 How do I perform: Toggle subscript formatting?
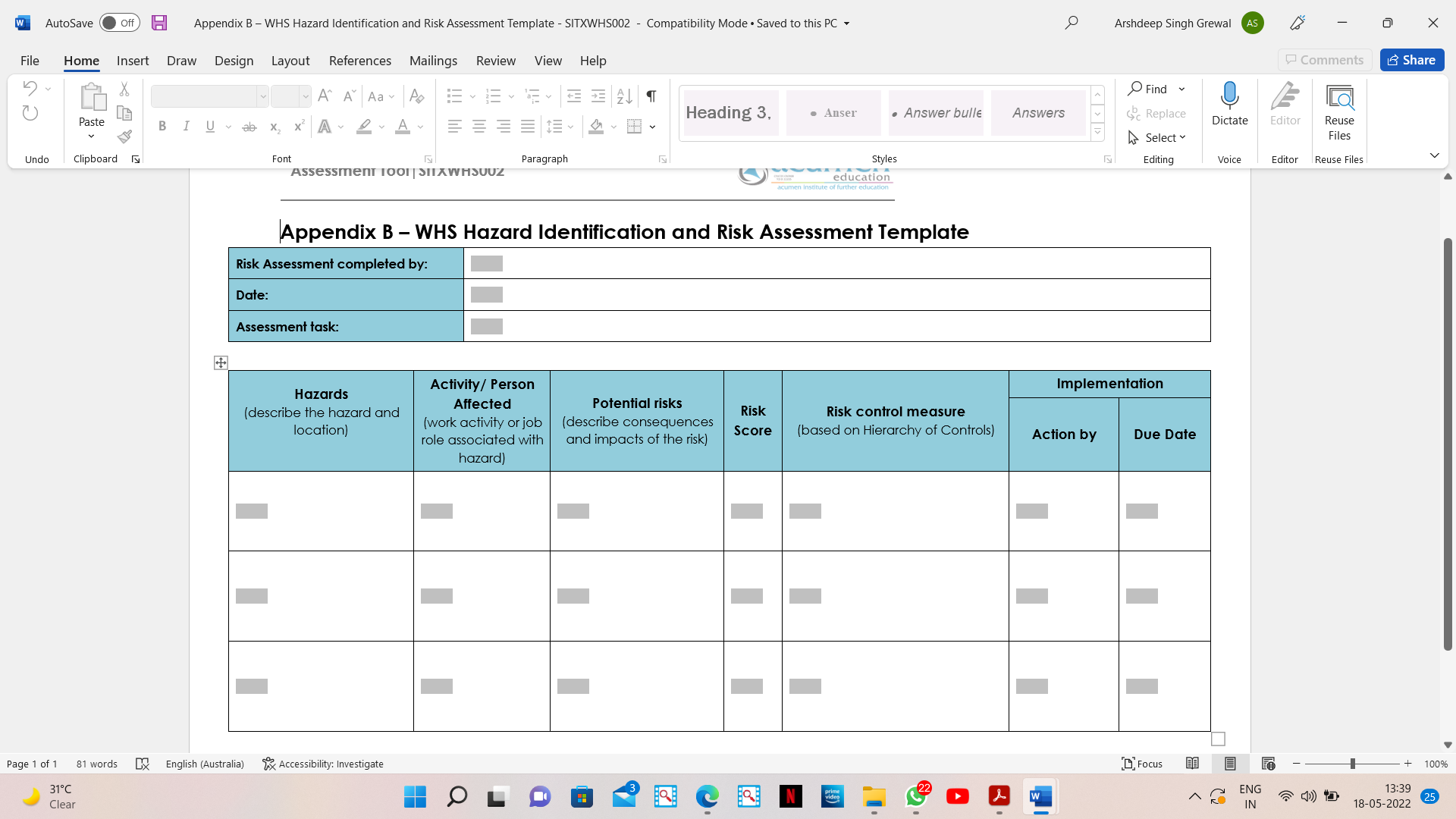tap(274, 127)
